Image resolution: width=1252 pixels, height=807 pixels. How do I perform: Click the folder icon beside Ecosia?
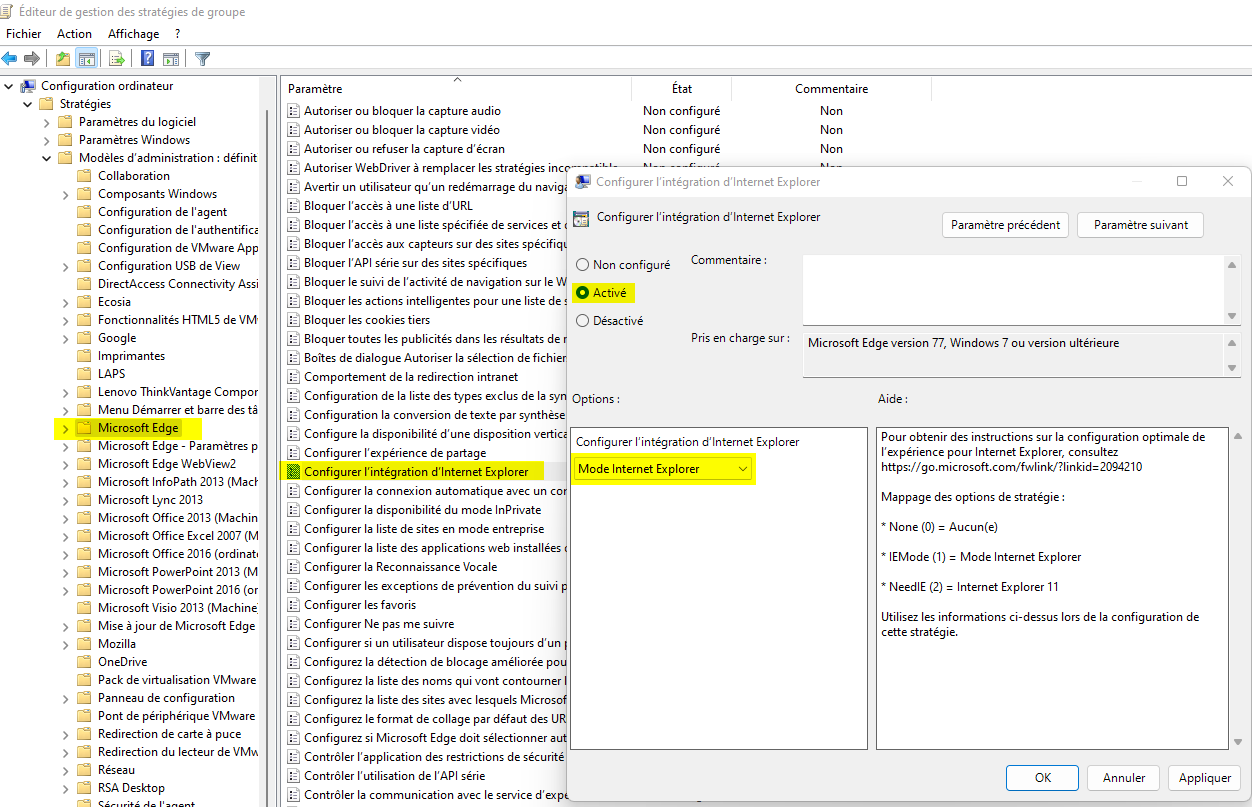(85, 302)
